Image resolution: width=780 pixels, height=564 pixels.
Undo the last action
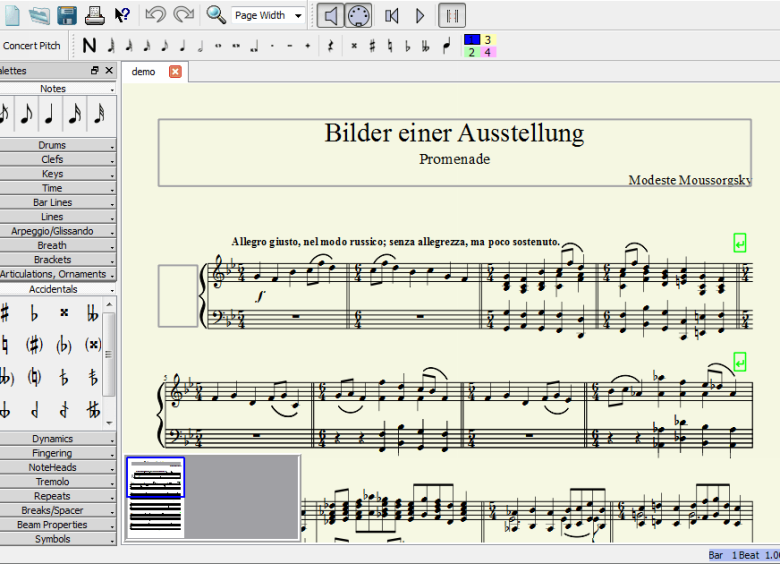click(155, 15)
